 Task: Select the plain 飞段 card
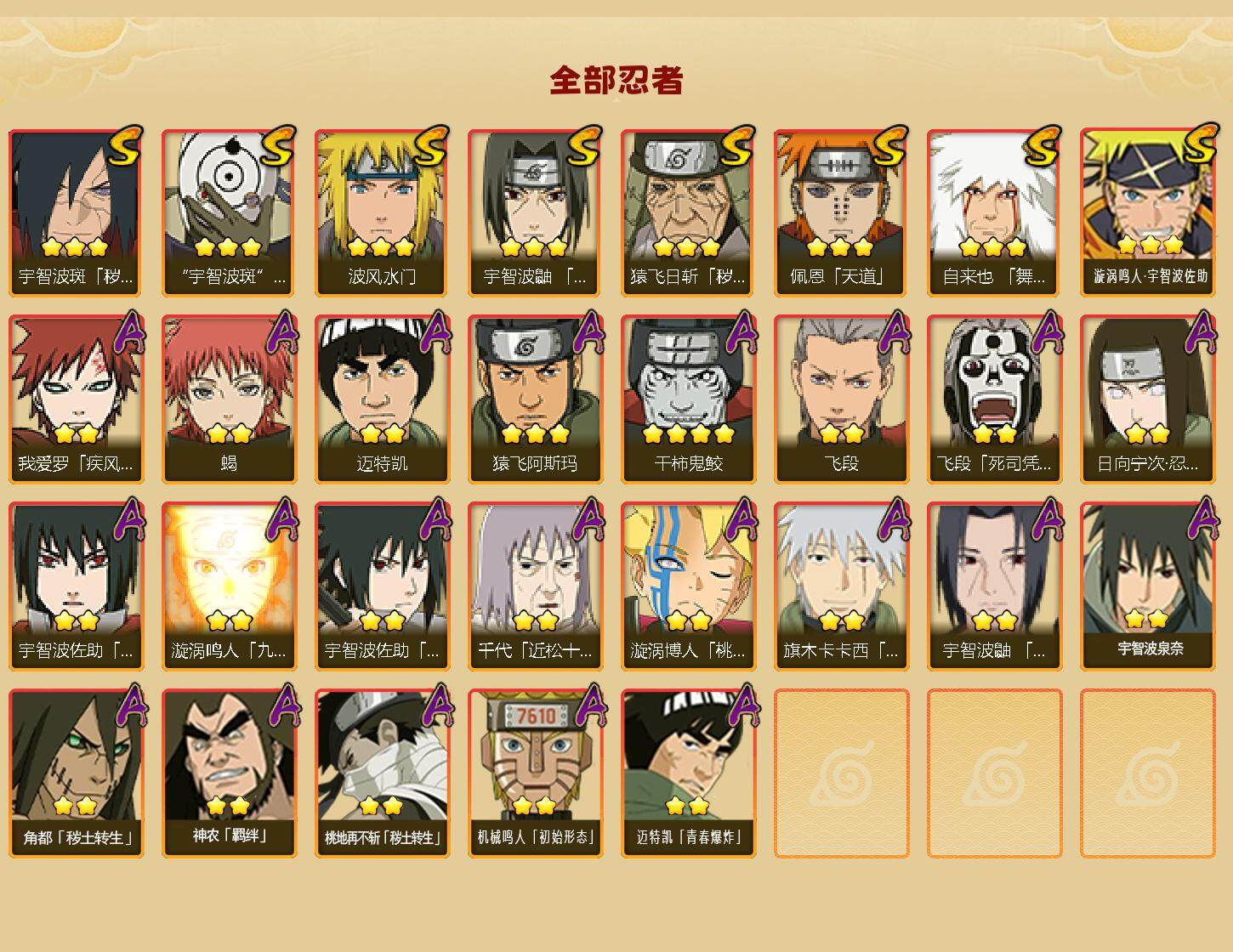pos(841,399)
